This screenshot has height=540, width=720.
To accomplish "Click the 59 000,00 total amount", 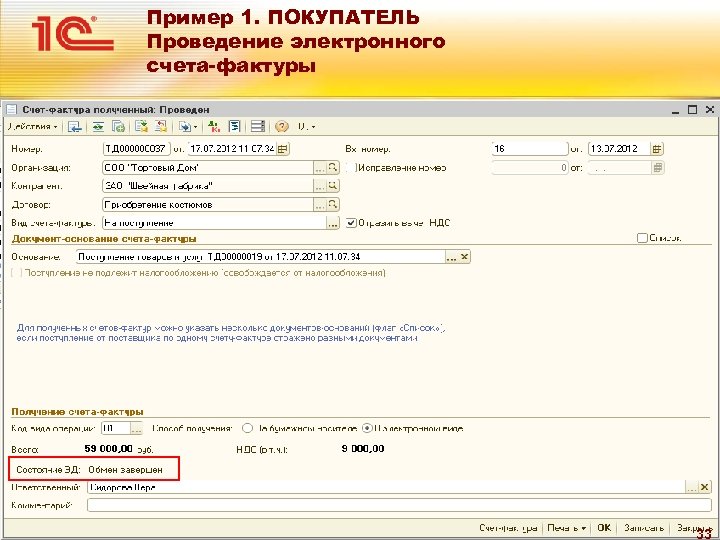I will coord(109,449).
